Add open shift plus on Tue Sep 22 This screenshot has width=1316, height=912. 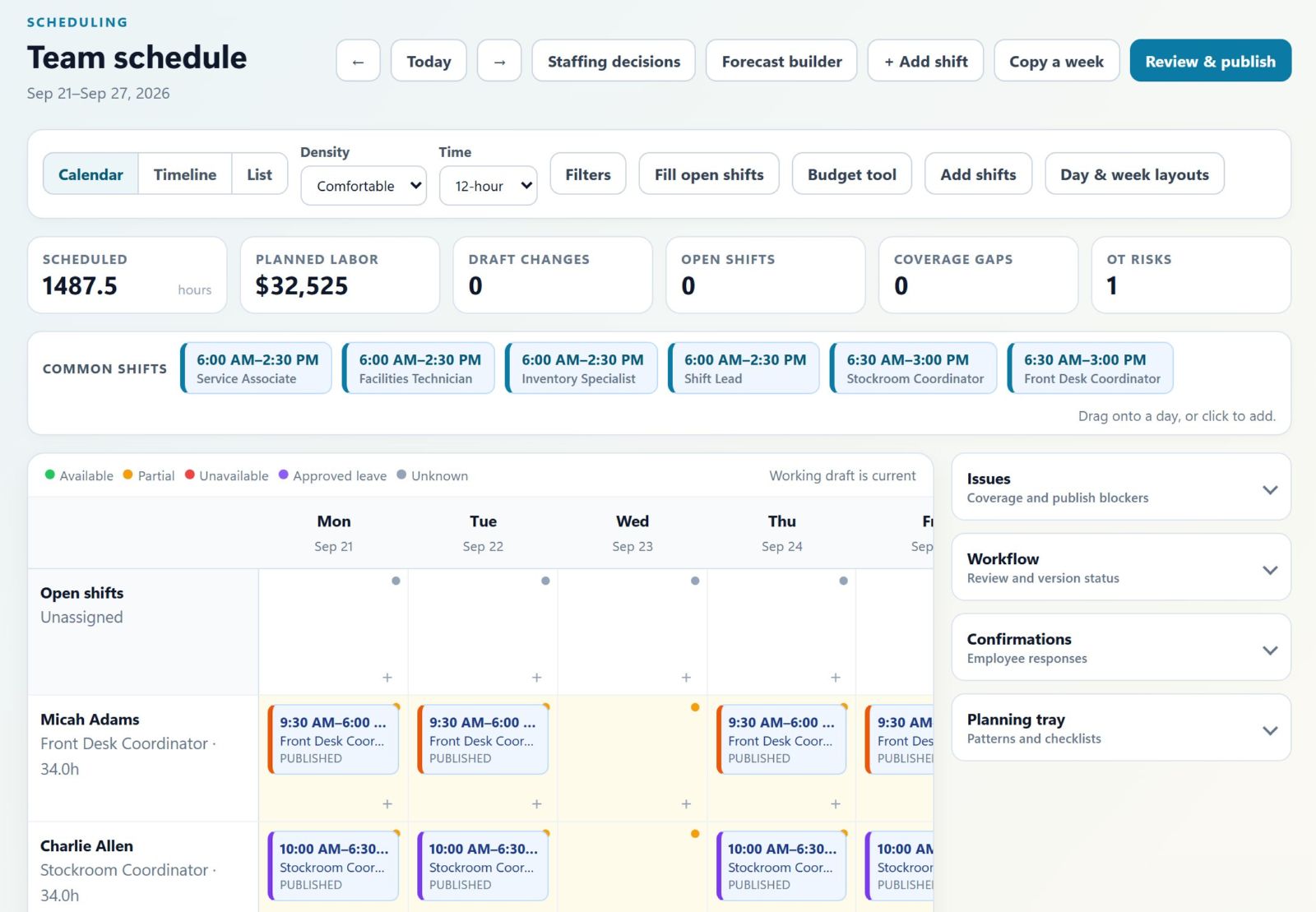coord(536,678)
